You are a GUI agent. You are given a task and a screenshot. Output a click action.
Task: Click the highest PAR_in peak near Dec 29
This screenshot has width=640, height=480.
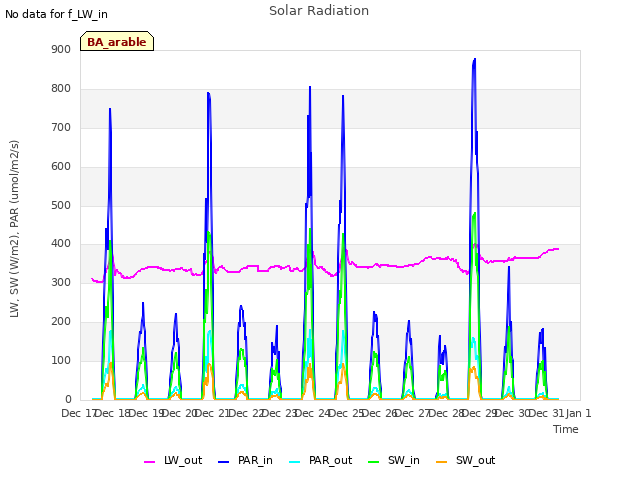tap(475, 59)
